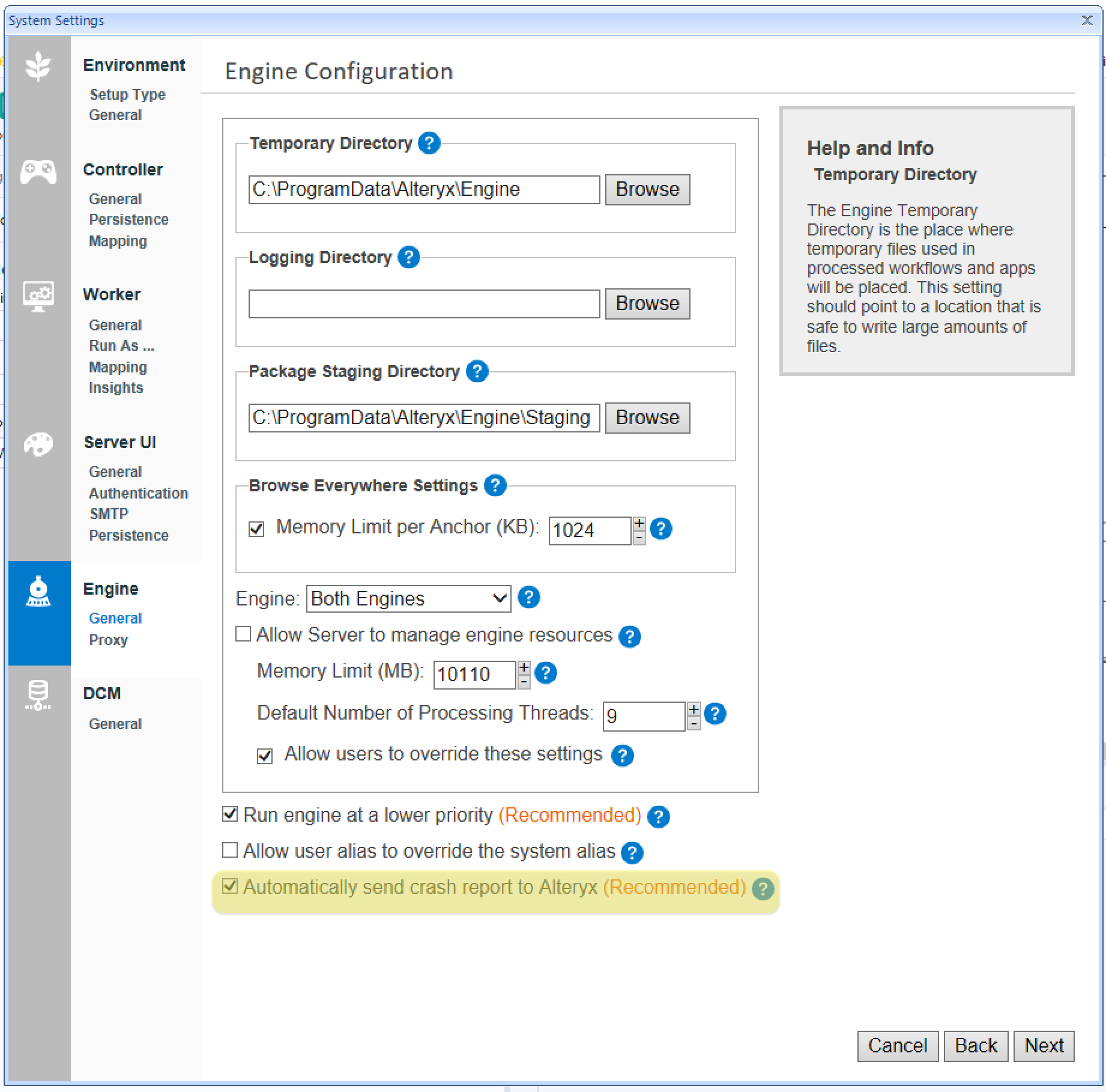Viewport: 1106px width, 1092px height.
Task: Select the Server UI palette icon
Action: [x=38, y=444]
